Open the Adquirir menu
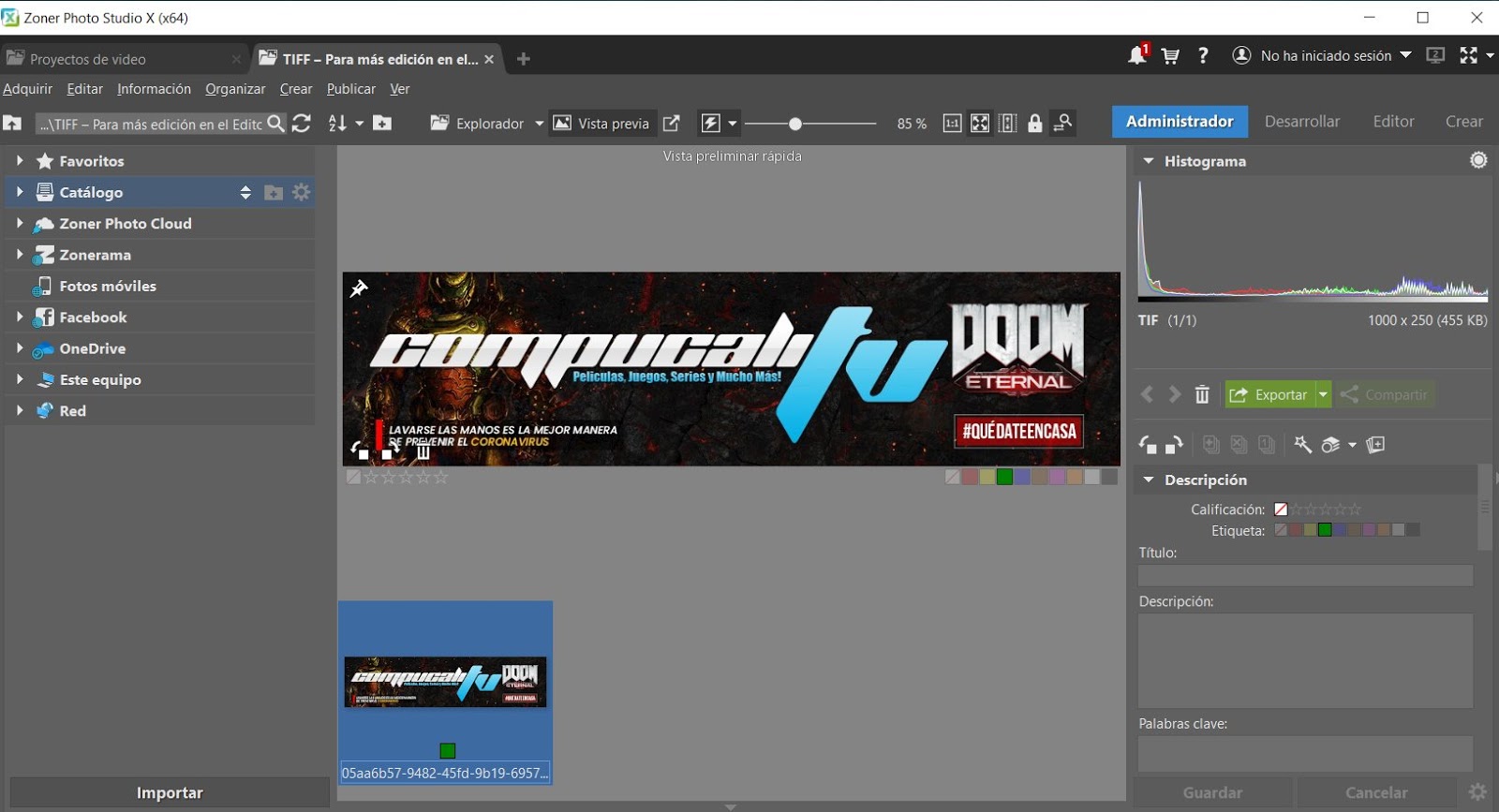 click(27, 88)
